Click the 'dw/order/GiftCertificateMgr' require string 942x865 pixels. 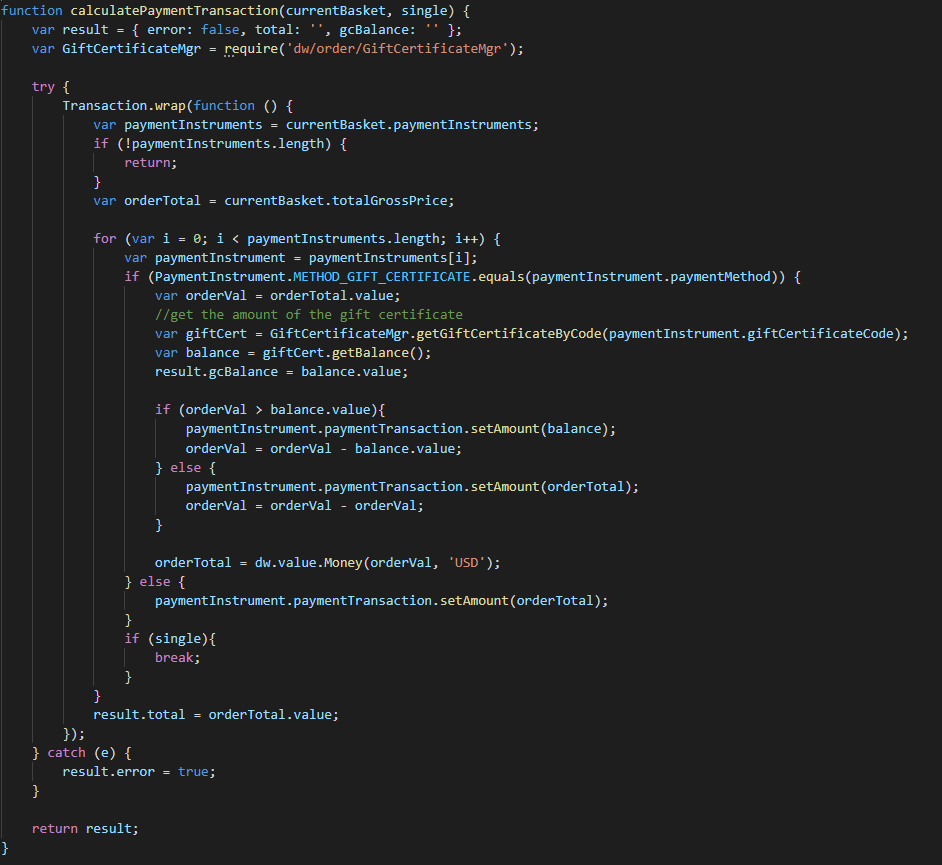(x=397, y=49)
